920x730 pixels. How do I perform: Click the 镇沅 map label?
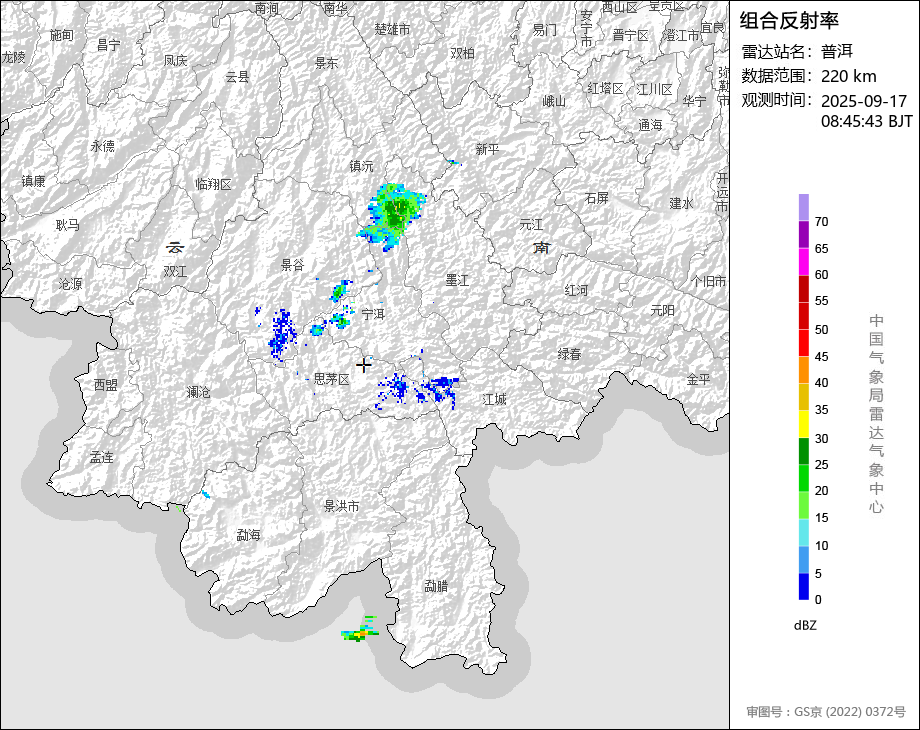click(x=361, y=167)
